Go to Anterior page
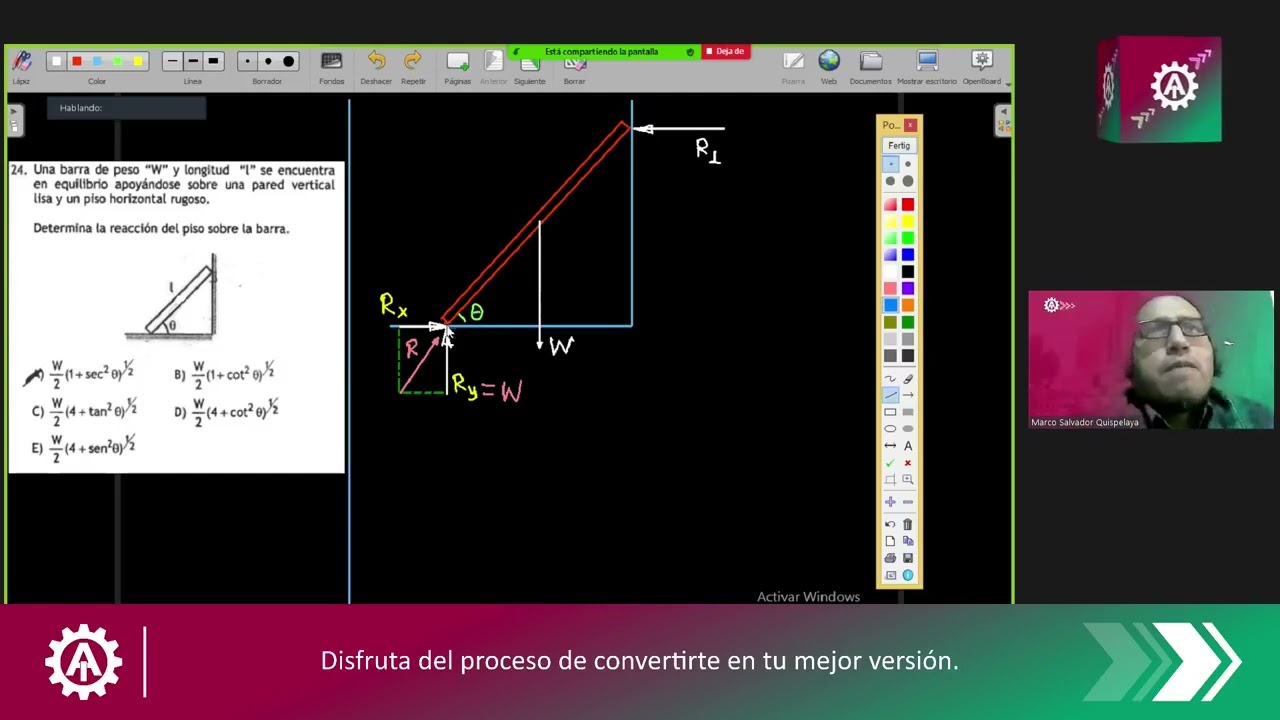 pos(494,62)
